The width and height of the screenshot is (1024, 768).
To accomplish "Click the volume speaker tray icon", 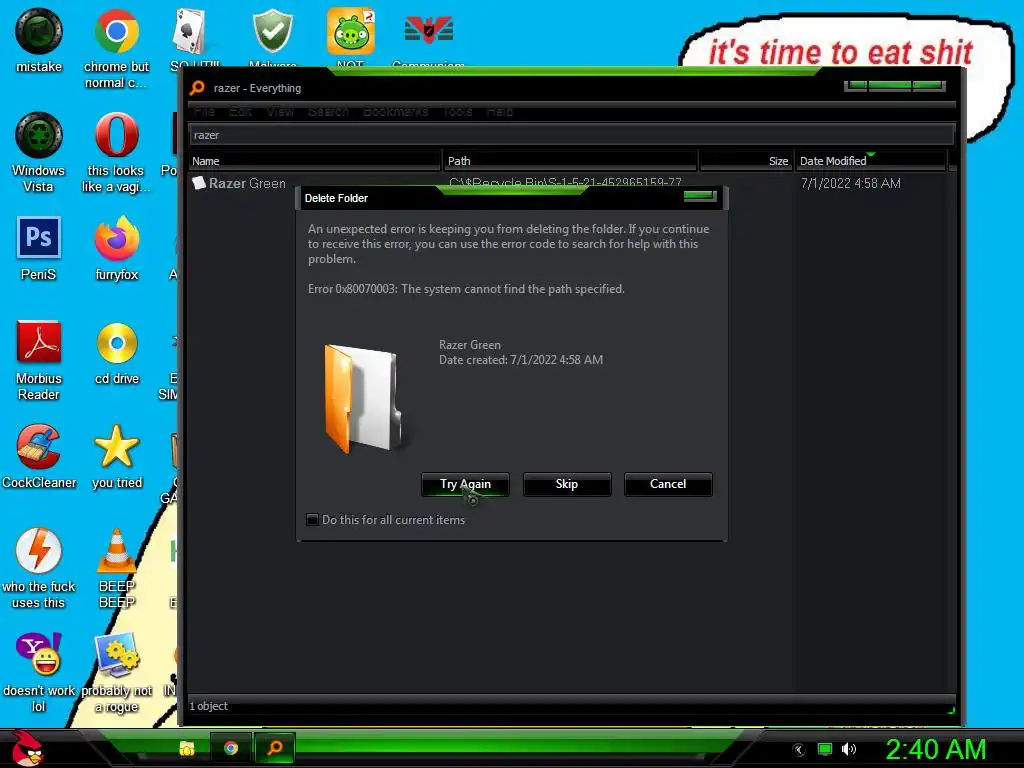I will [848, 749].
